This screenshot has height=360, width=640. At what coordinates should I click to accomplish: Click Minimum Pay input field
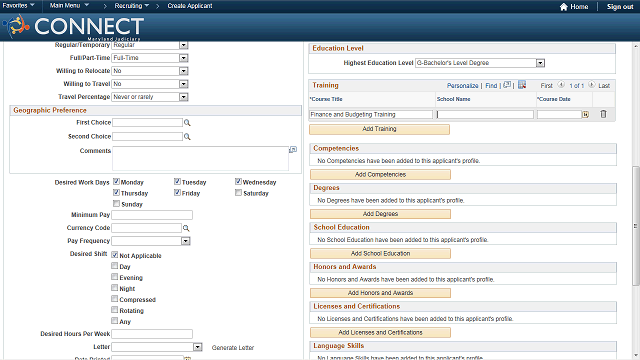coord(152,215)
